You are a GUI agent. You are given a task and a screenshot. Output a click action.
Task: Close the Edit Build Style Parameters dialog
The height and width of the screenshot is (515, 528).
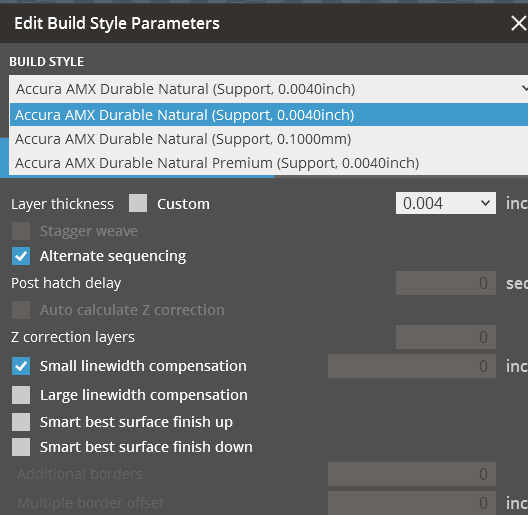pos(519,23)
